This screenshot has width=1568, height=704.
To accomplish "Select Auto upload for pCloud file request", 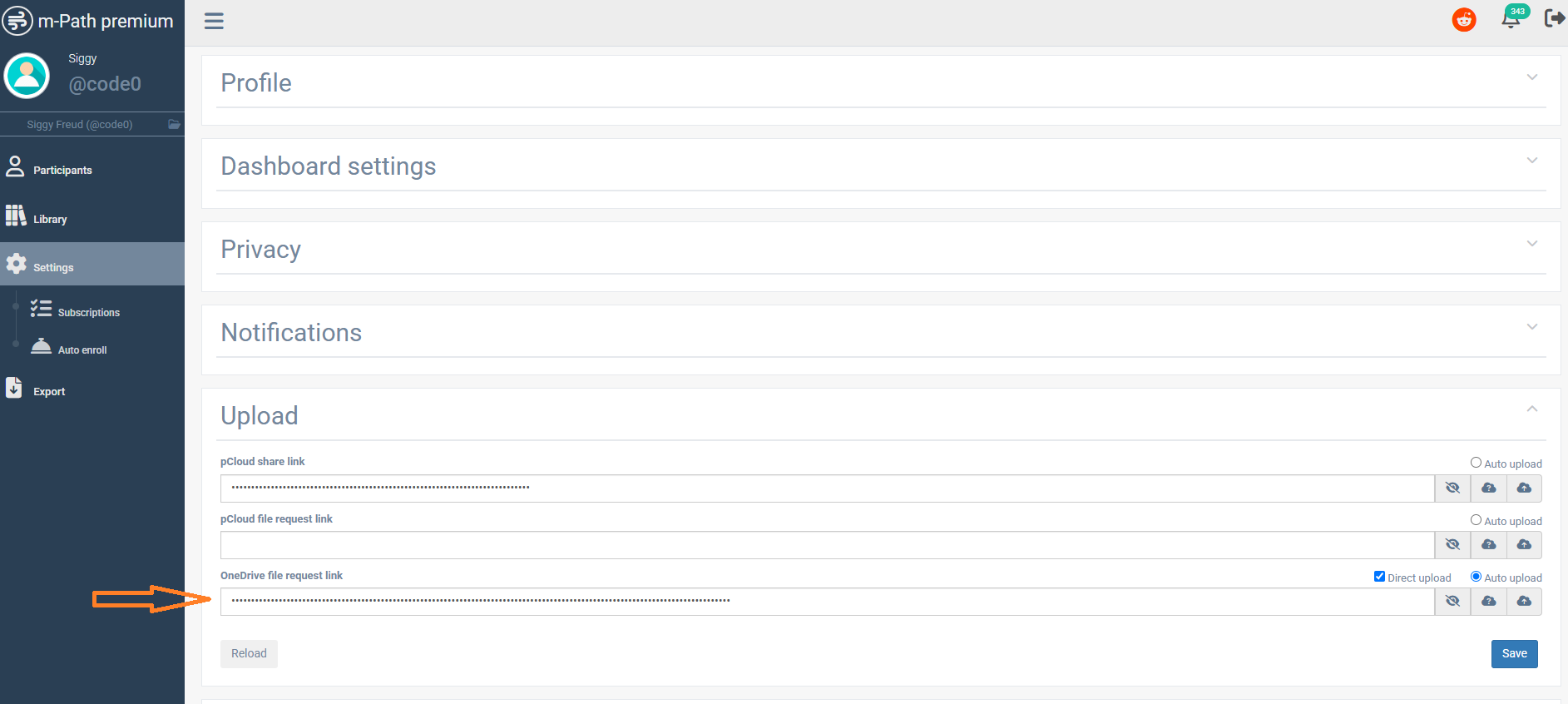I will pyautogui.click(x=1476, y=520).
